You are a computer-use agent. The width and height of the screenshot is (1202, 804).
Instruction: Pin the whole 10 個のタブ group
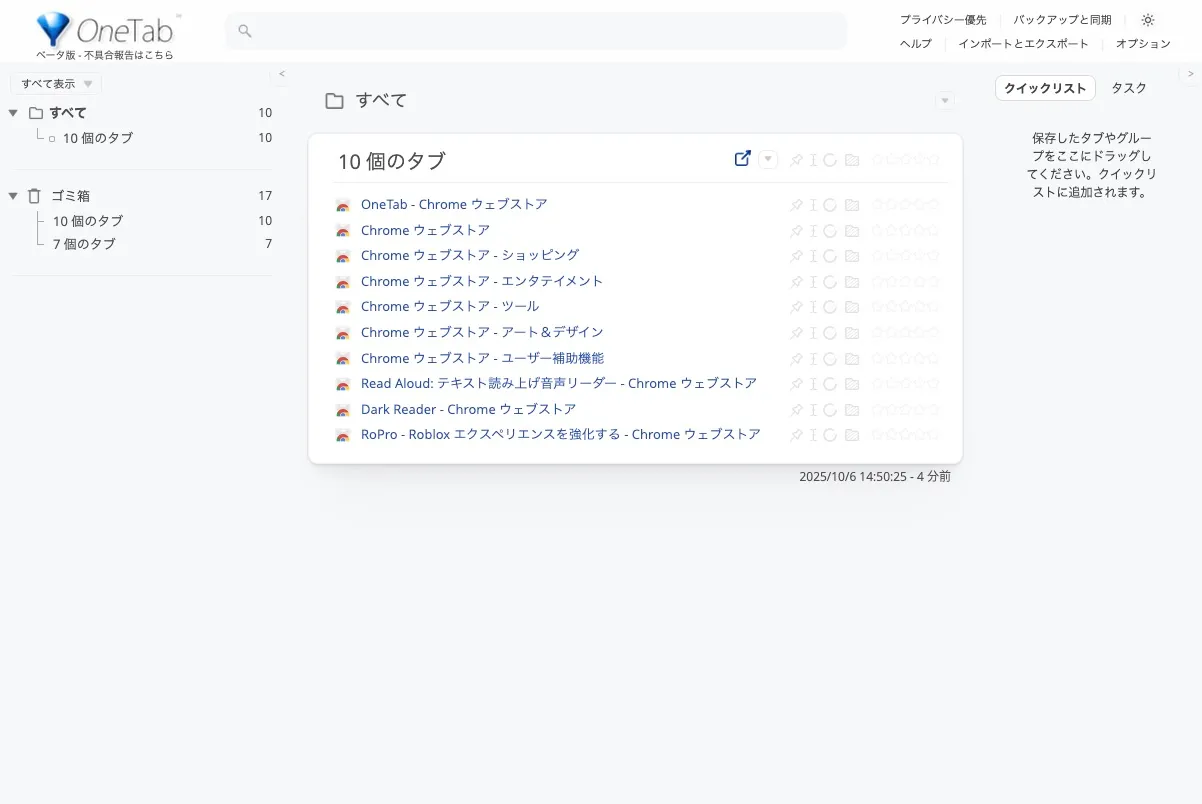[796, 160]
